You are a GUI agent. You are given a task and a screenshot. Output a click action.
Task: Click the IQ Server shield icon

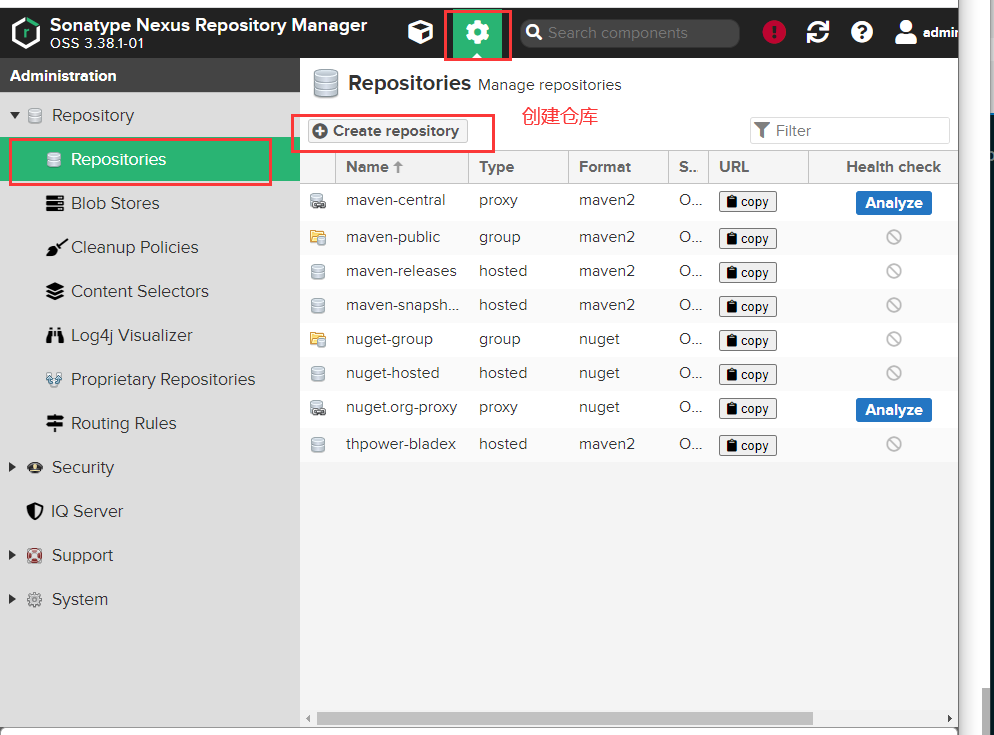click(35, 511)
